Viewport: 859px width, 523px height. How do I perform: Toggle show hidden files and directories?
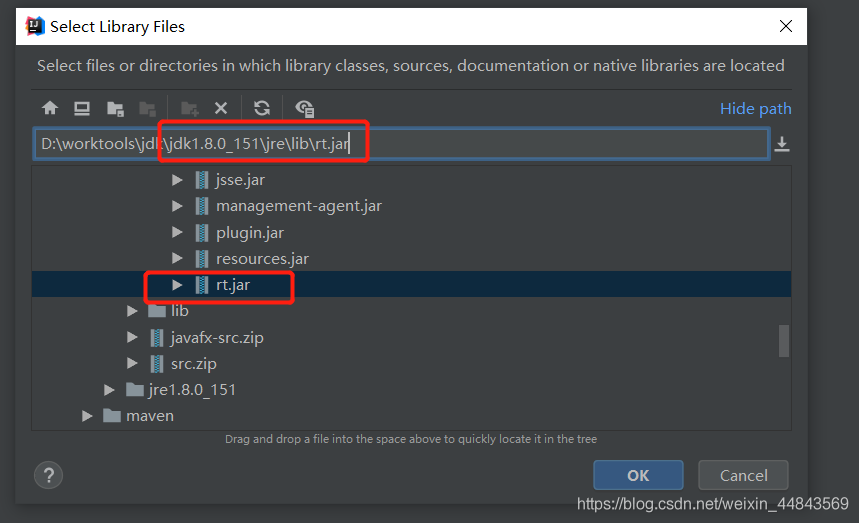point(305,108)
